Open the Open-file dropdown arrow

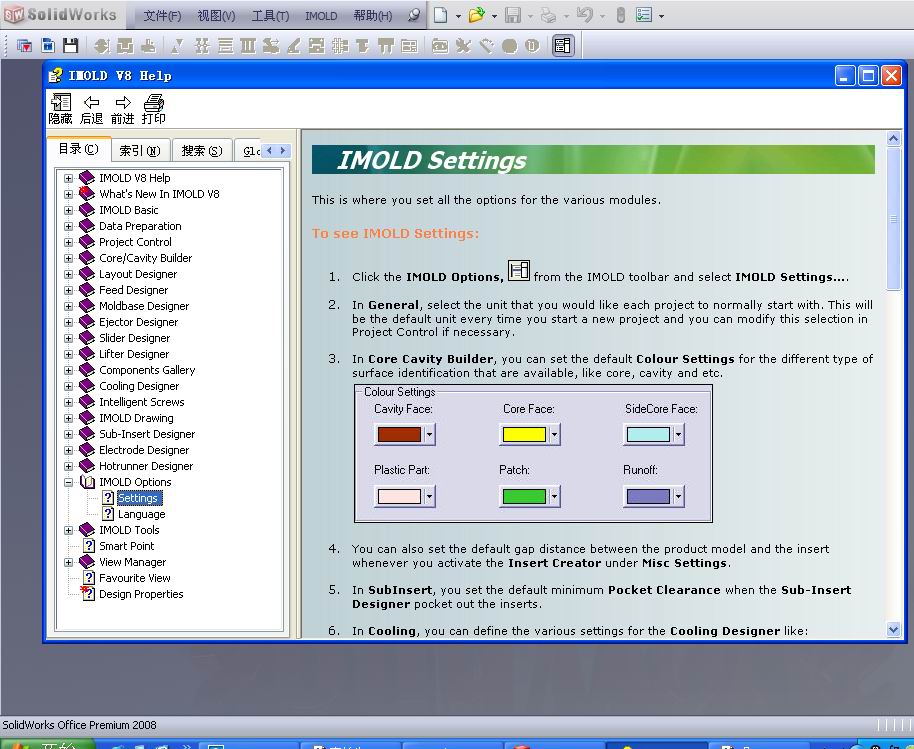(494, 16)
